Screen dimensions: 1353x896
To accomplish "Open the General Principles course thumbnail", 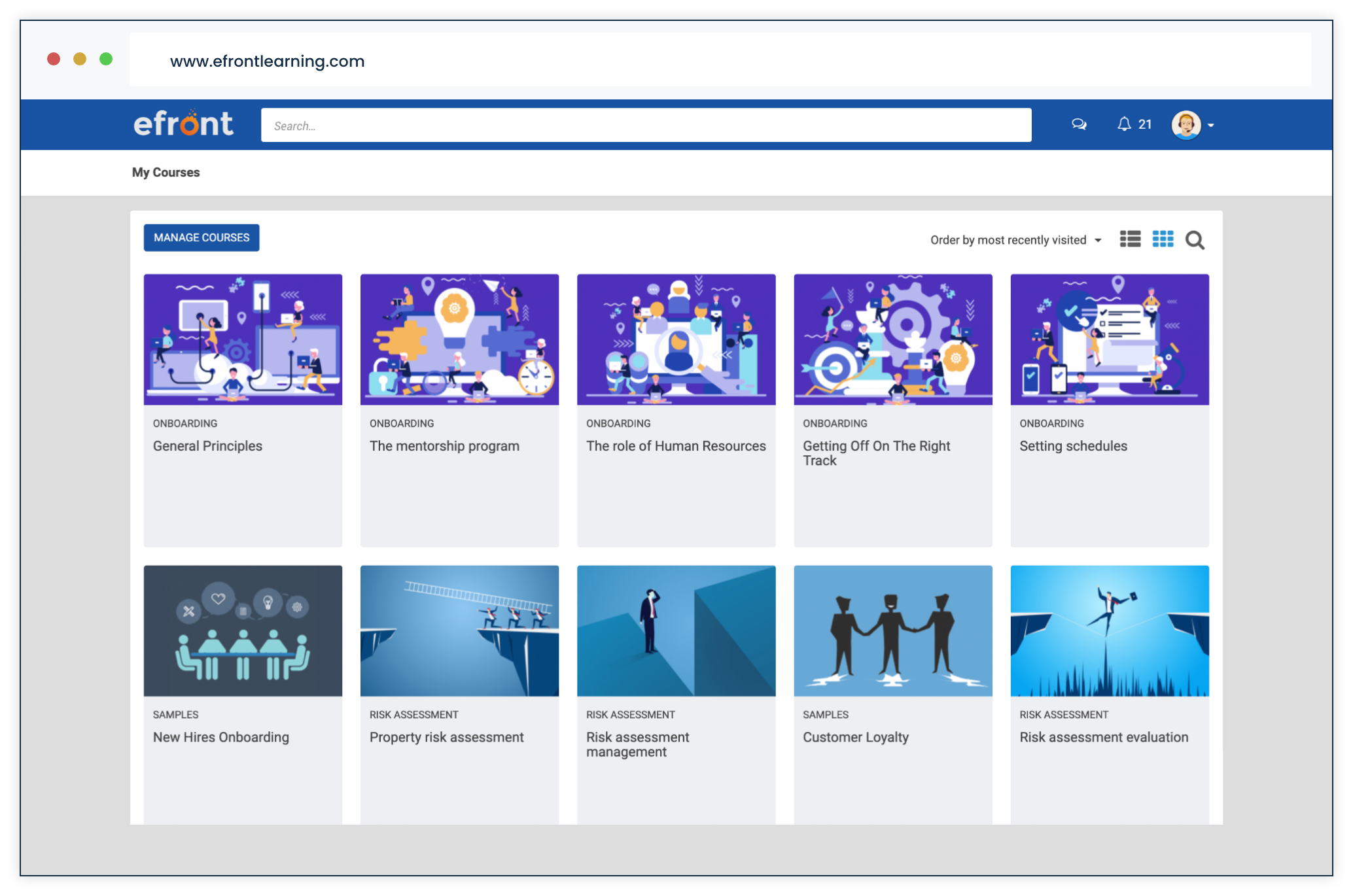I will pyautogui.click(x=243, y=339).
